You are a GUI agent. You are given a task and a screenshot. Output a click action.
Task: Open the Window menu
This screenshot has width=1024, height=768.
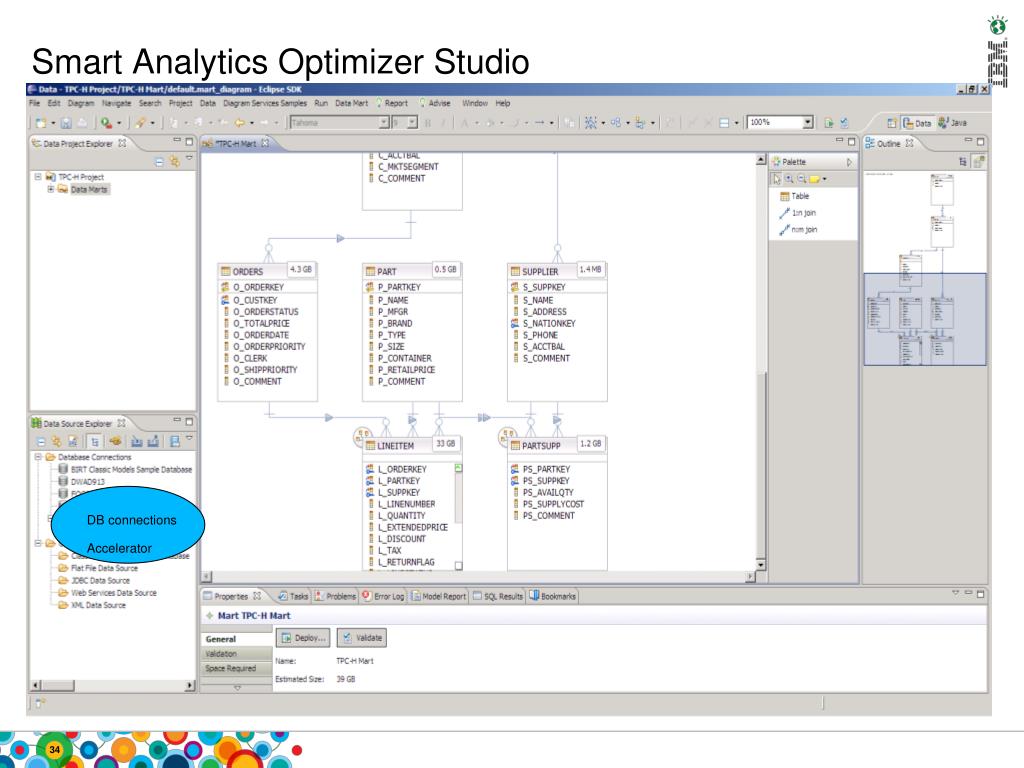475,103
